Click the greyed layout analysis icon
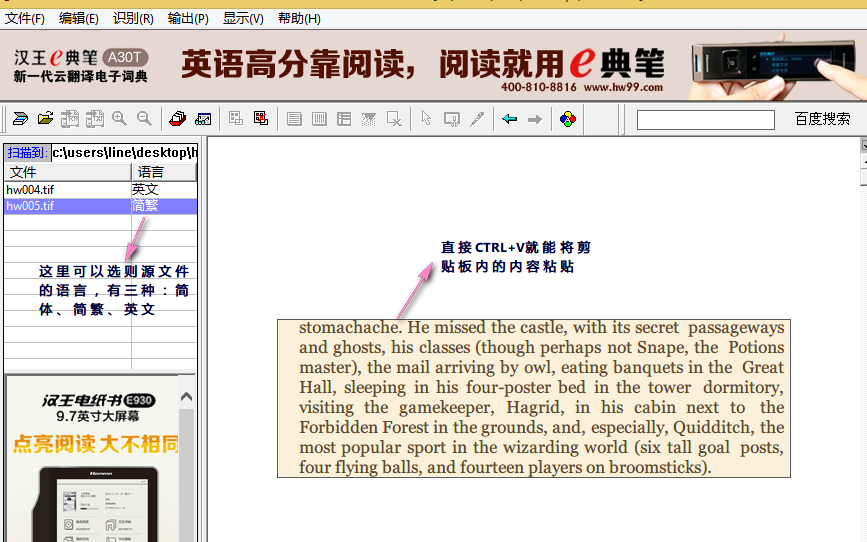This screenshot has height=542, width=867. 236,119
